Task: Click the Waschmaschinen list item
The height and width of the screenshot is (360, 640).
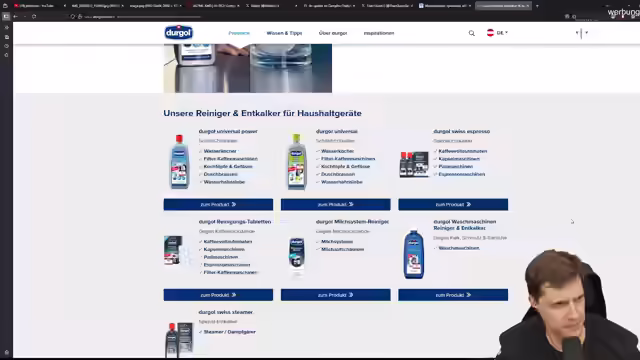Action: (459, 248)
